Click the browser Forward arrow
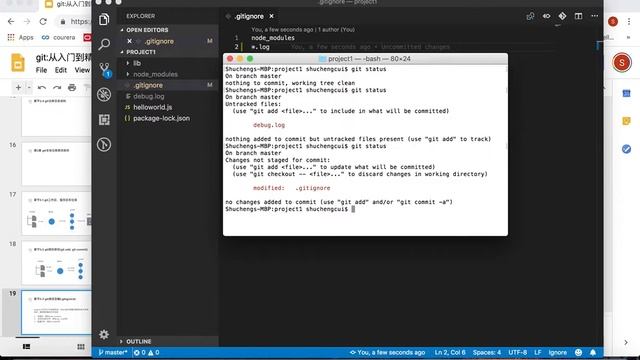The image size is (640, 360). 27,21
